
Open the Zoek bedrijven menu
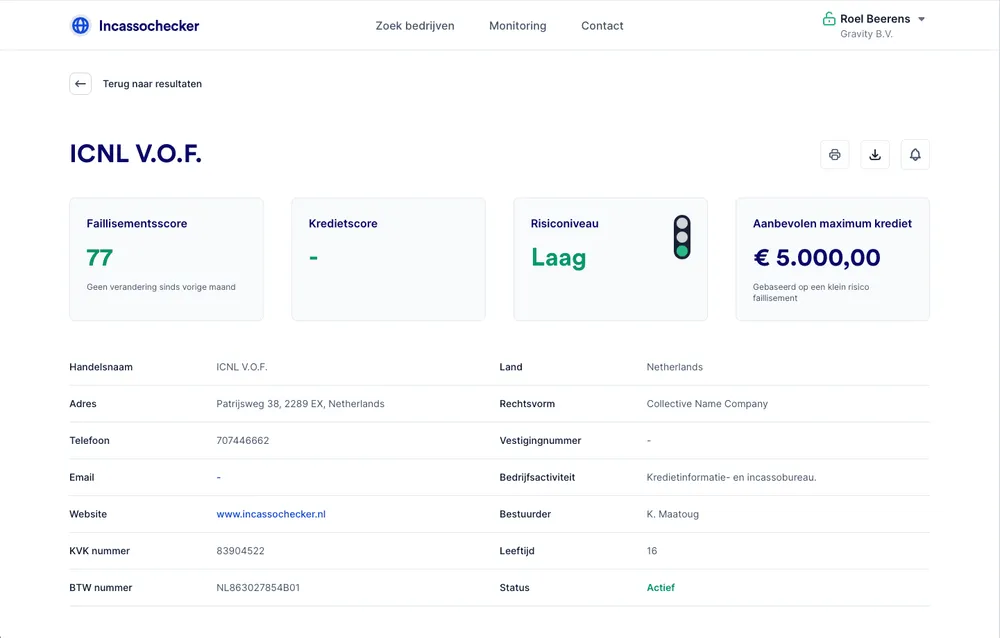(x=415, y=26)
